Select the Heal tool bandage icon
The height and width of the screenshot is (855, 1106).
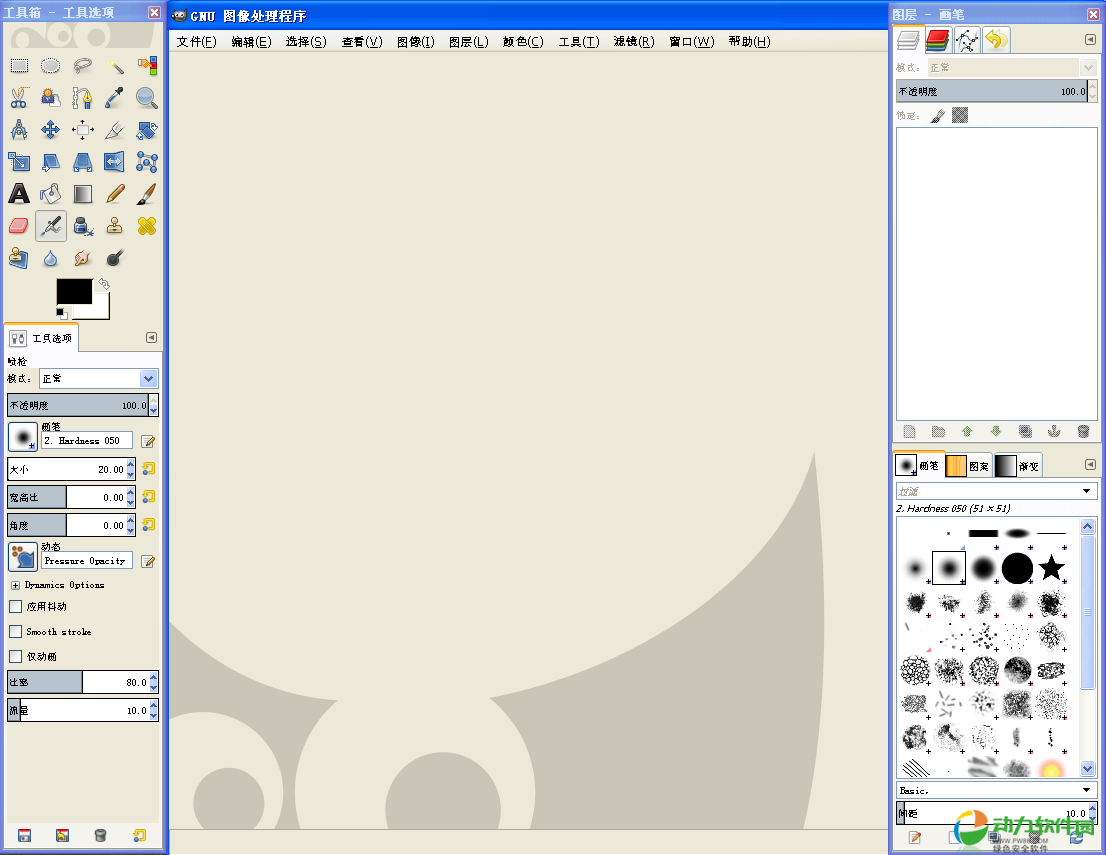coord(147,226)
